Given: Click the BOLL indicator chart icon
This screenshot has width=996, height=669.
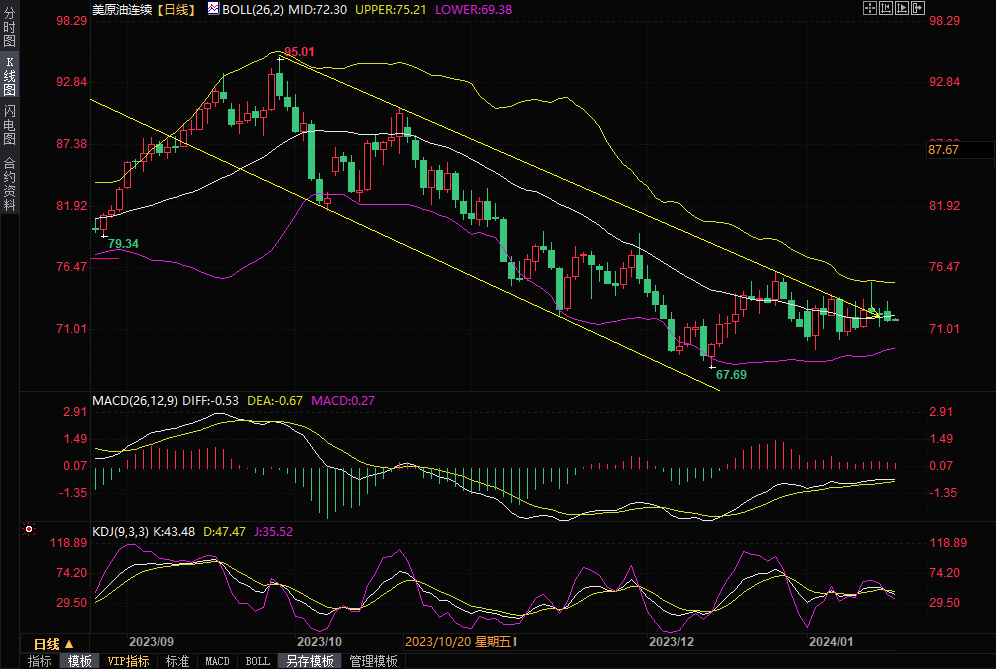Looking at the screenshot, I should click(212, 8).
